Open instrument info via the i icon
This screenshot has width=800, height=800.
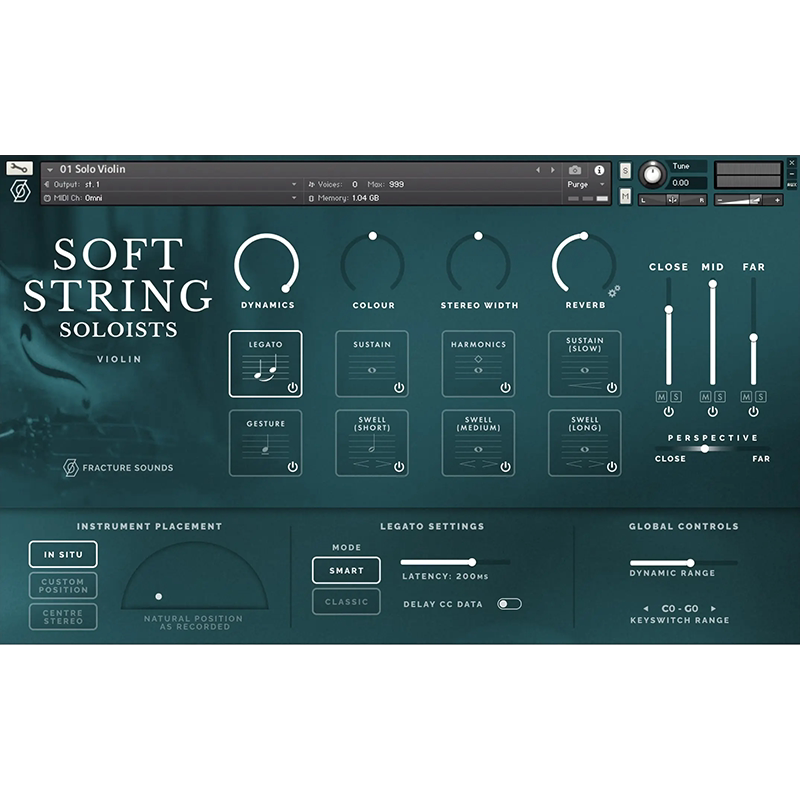pos(599,170)
